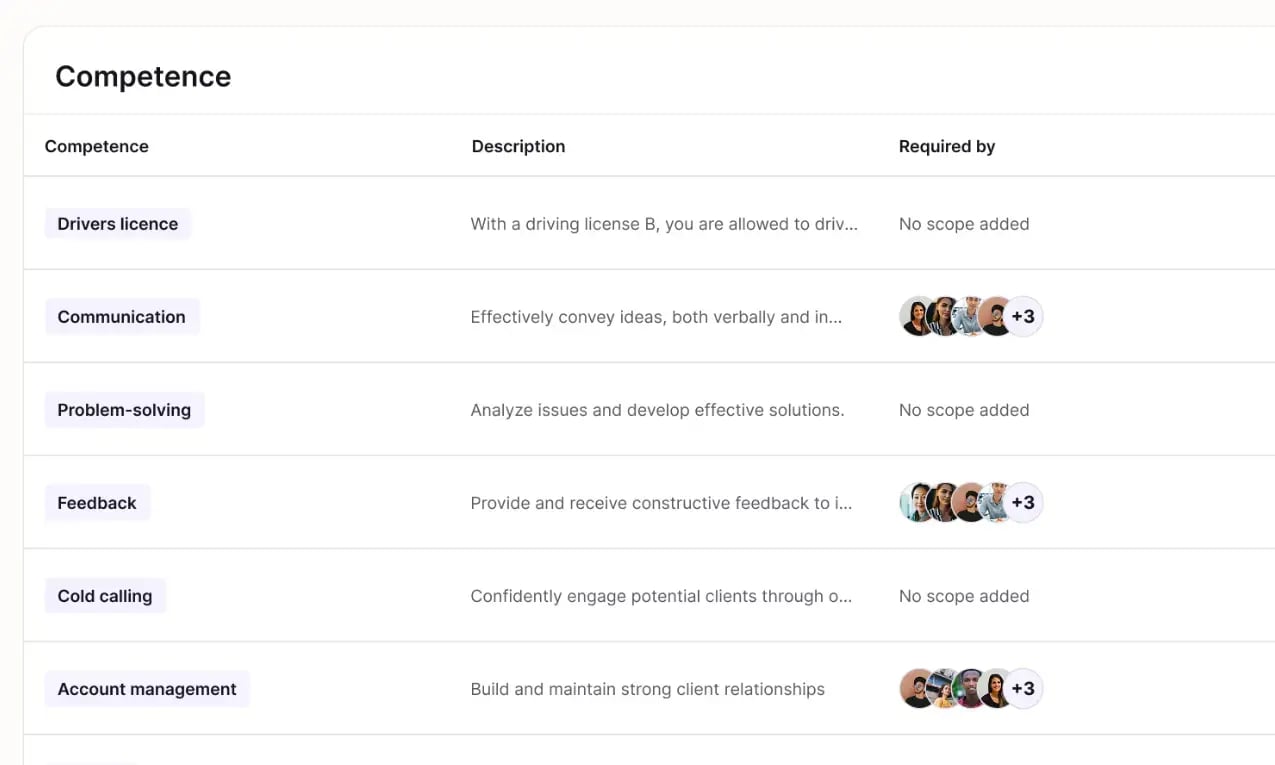
Task: Click first avatar in Feedback row
Action: [x=917, y=503]
